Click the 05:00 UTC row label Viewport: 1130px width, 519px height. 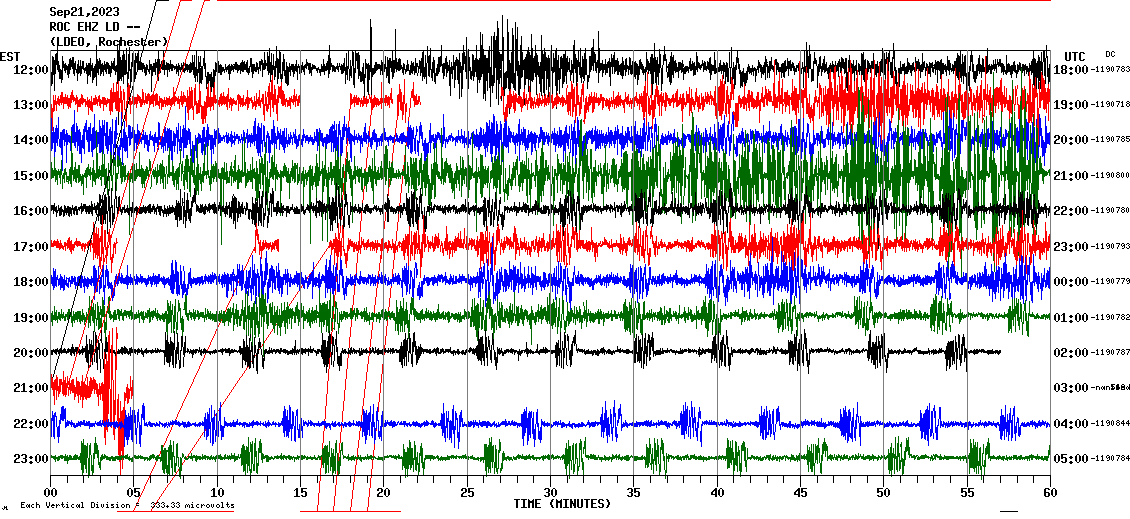click(1070, 459)
